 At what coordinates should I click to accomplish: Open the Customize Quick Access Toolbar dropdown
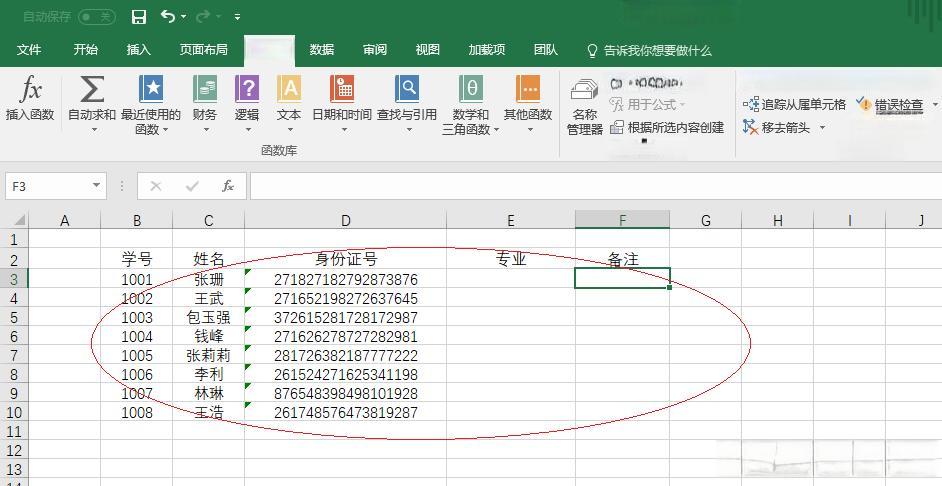237,17
